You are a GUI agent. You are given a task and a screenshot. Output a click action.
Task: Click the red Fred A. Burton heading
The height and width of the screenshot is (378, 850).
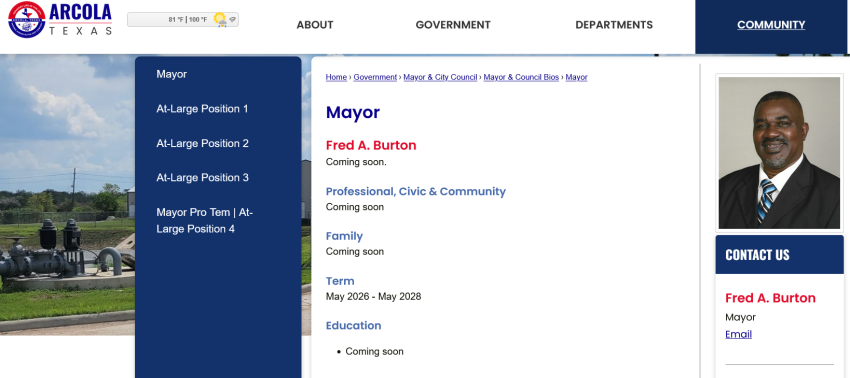coord(371,145)
